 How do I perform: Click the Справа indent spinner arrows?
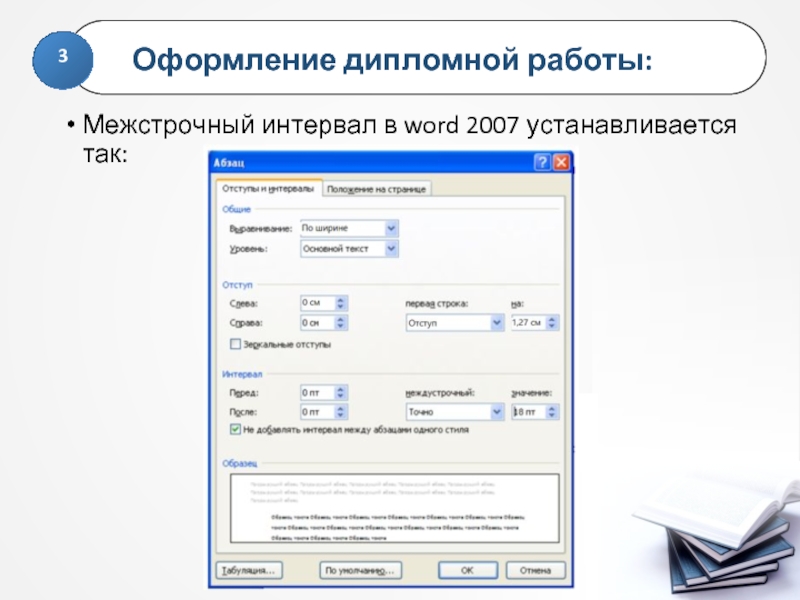point(341,322)
